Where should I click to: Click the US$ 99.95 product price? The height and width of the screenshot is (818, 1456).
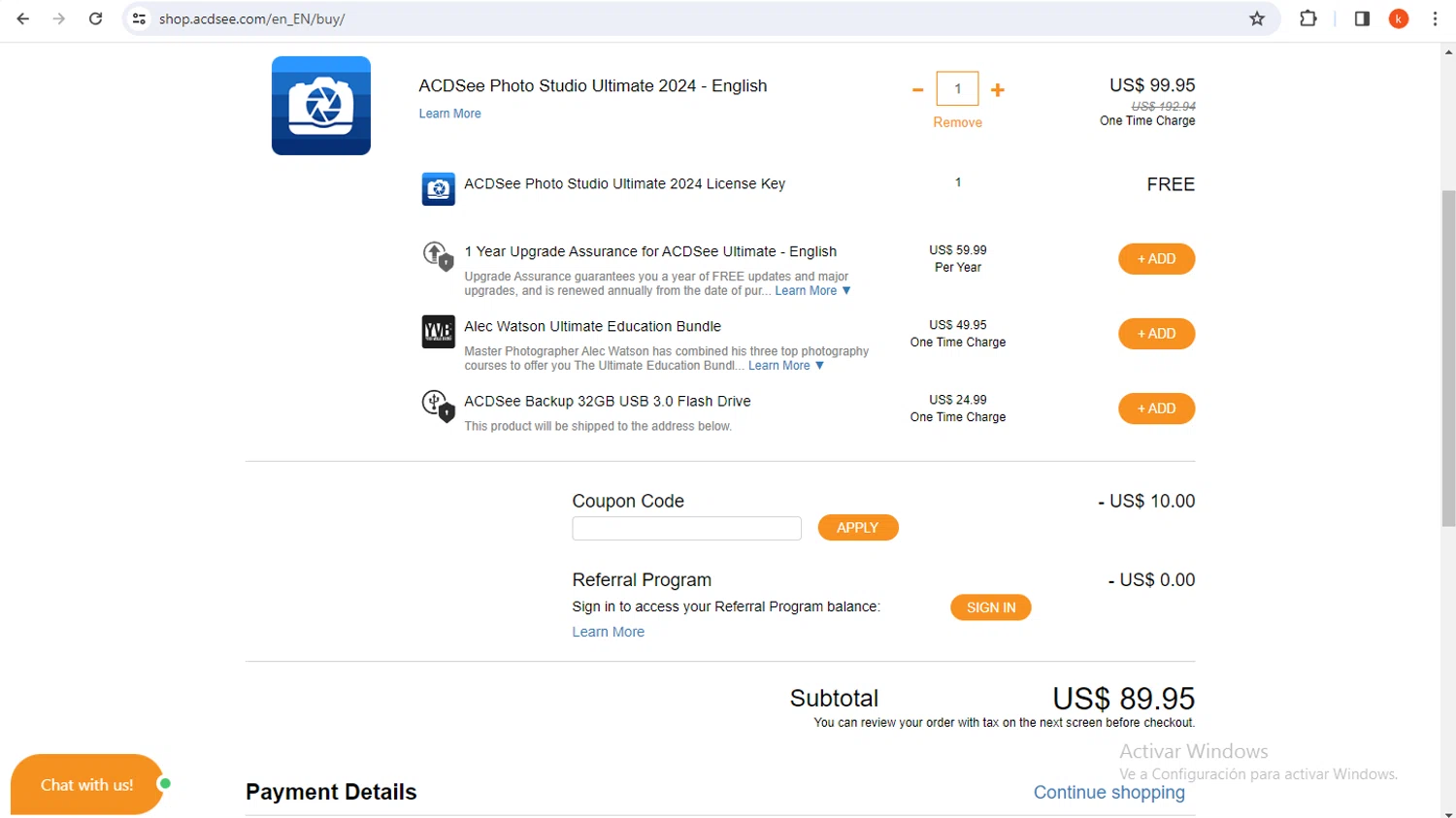click(x=1152, y=85)
